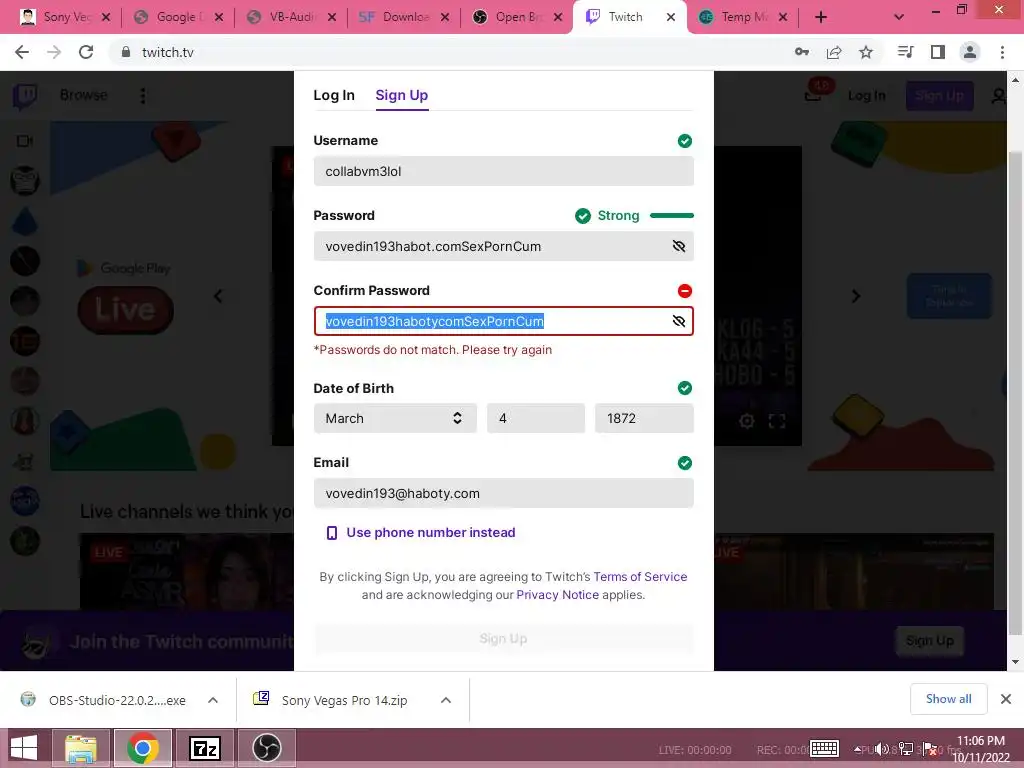Open Twitch header more options dots
Screen dimensions: 1024x768
[142, 96]
